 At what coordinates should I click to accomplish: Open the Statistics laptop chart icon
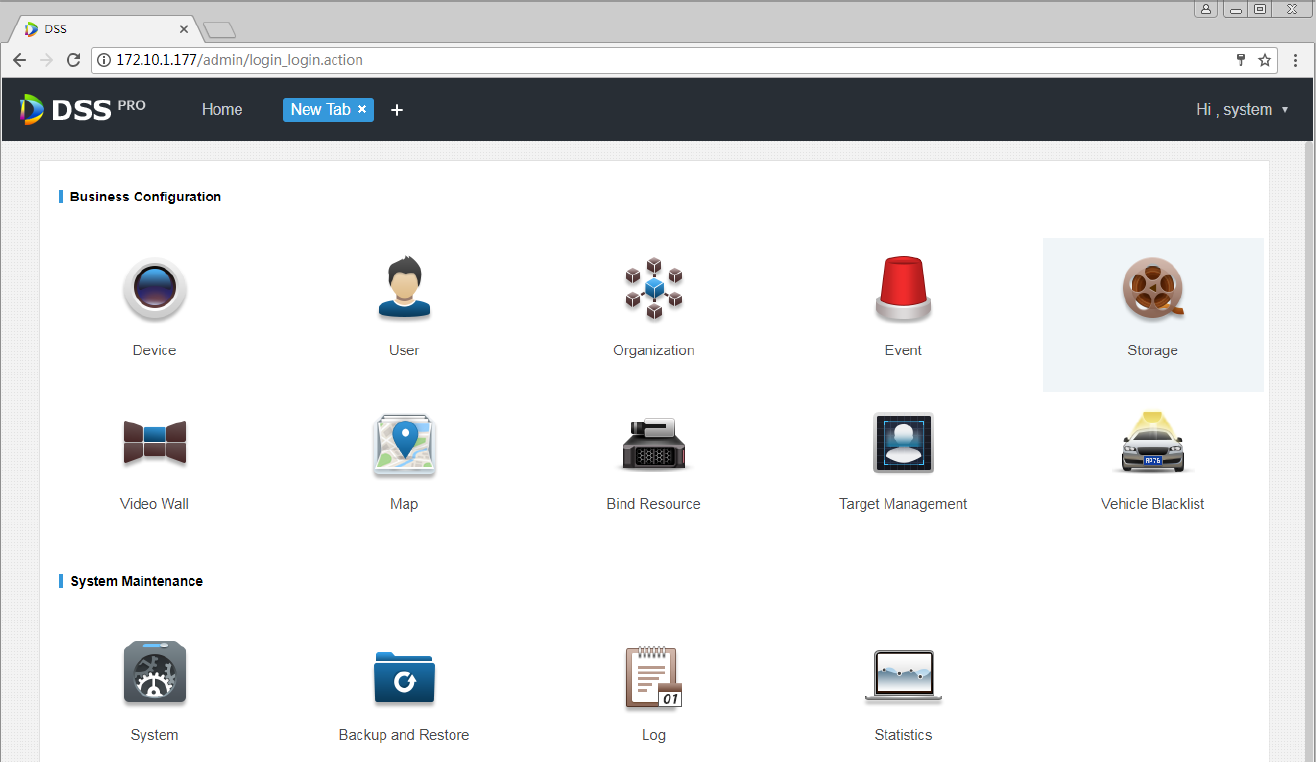tap(903, 677)
